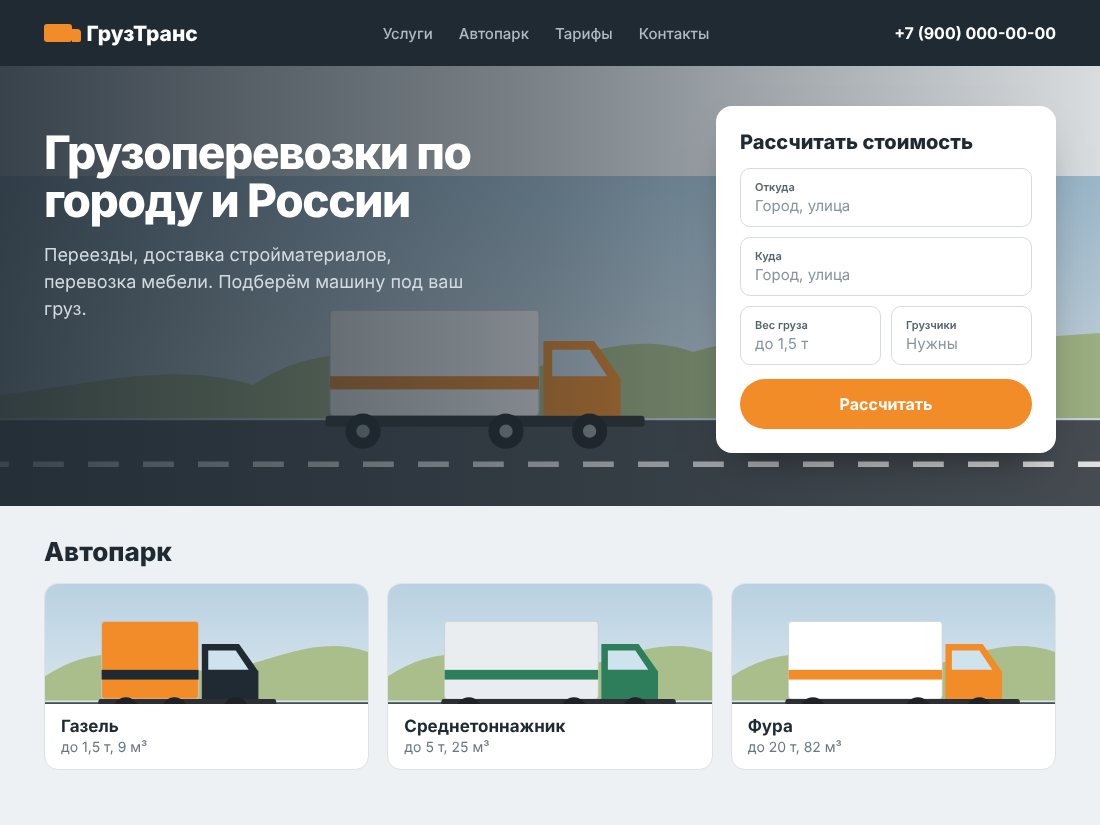Click the 'до 5 т, 25 м³' text
The width and height of the screenshot is (1100, 825).
click(x=446, y=747)
